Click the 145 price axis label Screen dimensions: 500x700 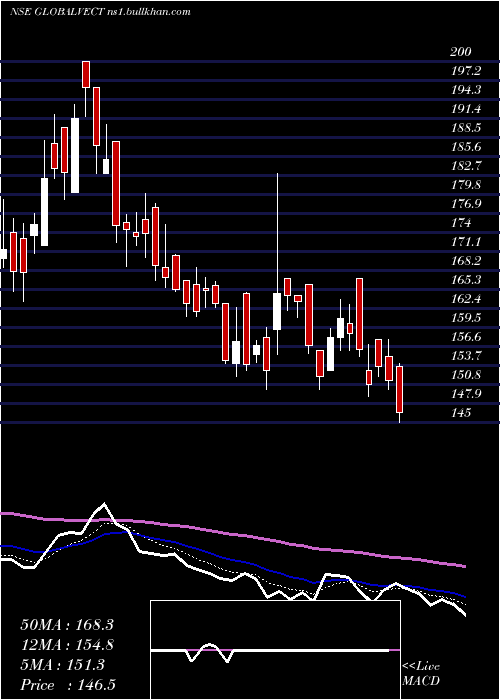click(460, 412)
